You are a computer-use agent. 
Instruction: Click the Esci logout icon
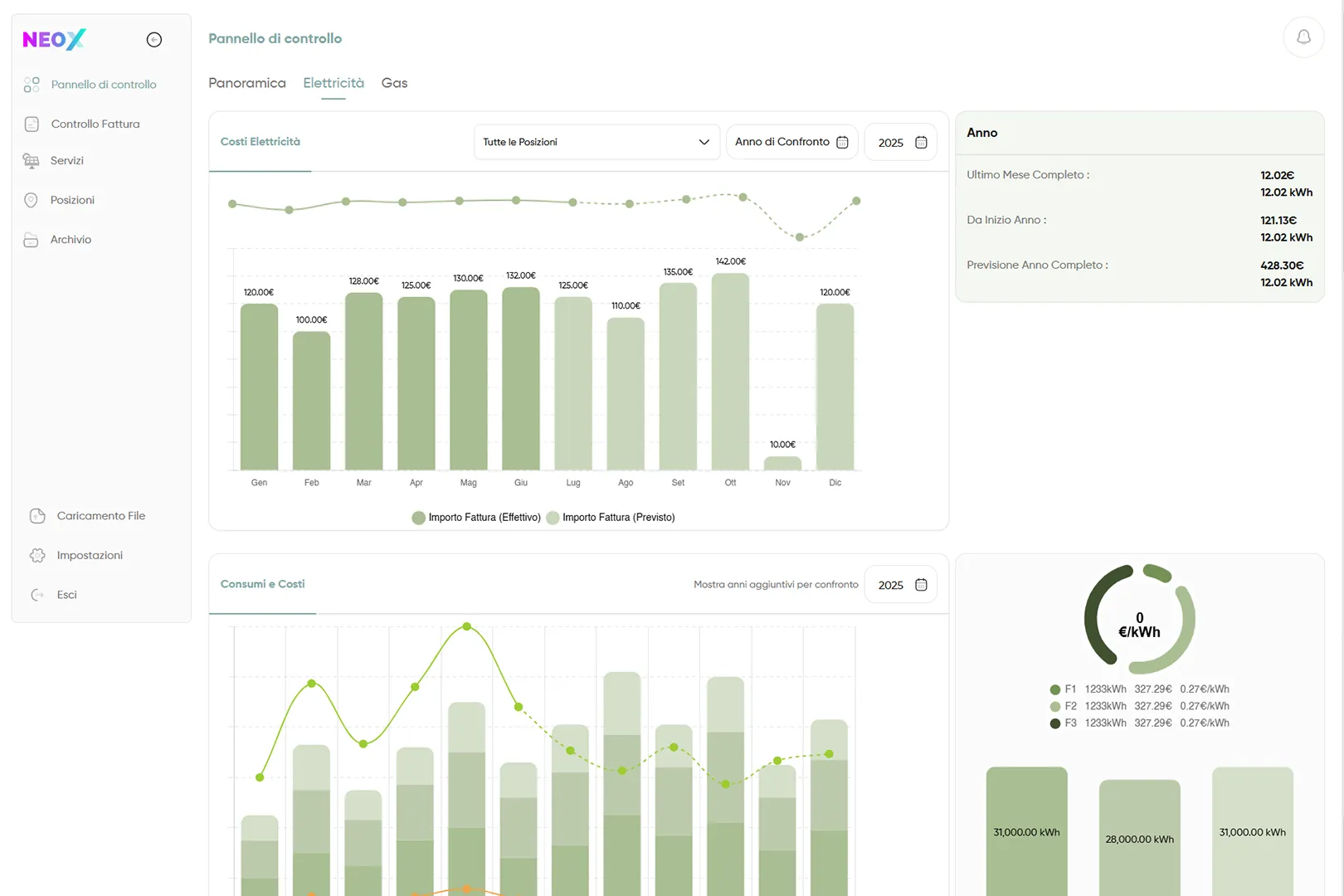point(37,595)
